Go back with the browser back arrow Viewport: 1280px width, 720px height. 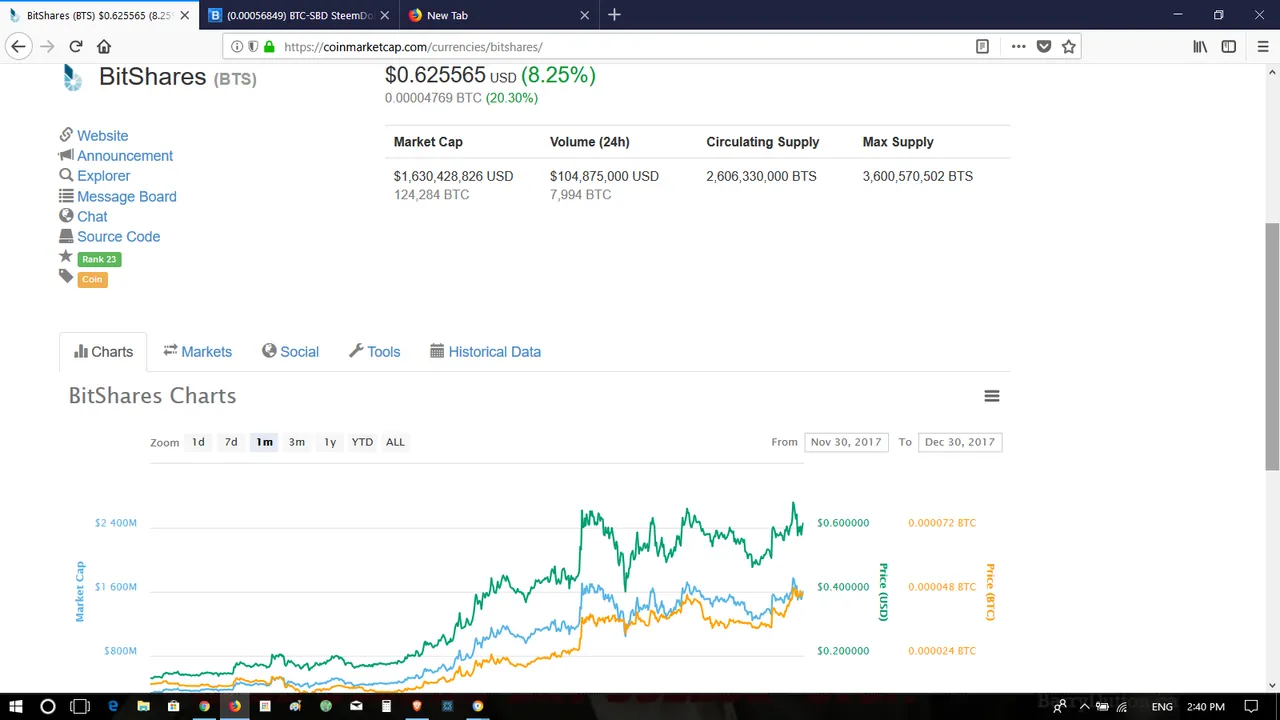pos(18,46)
